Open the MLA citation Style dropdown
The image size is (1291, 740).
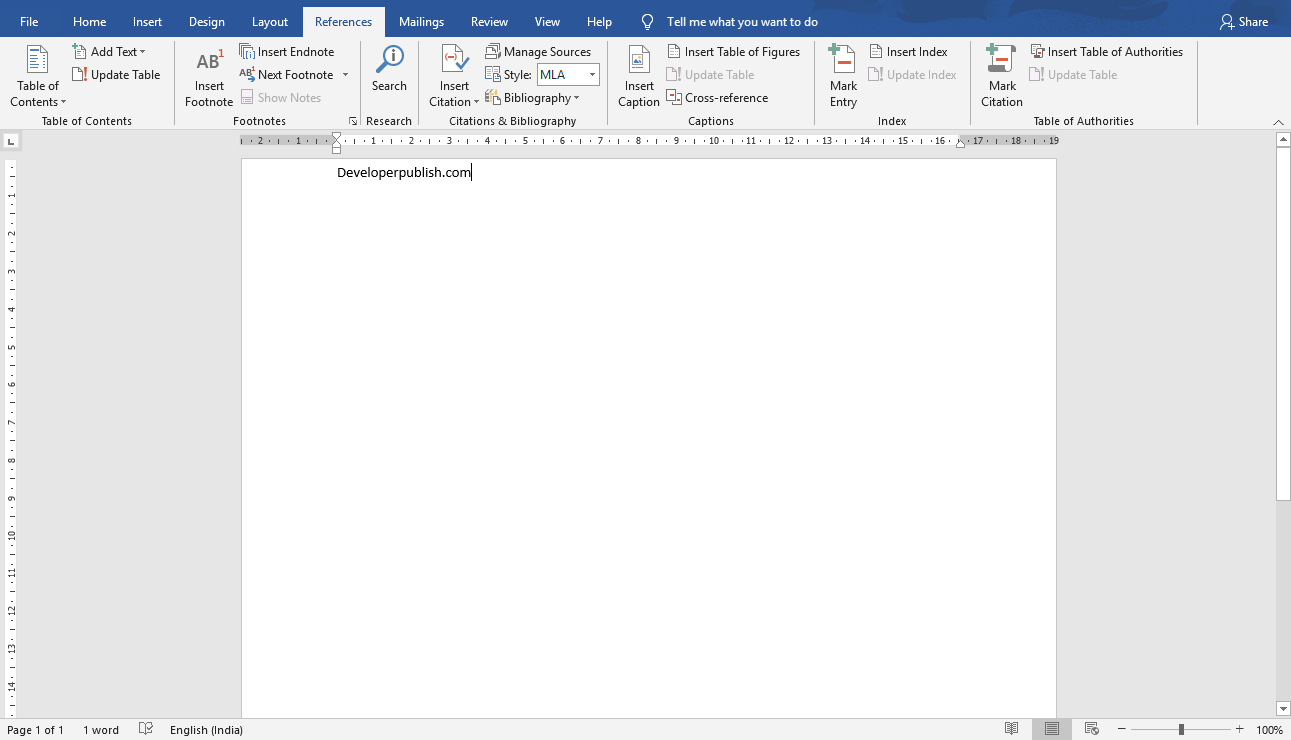coord(591,74)
